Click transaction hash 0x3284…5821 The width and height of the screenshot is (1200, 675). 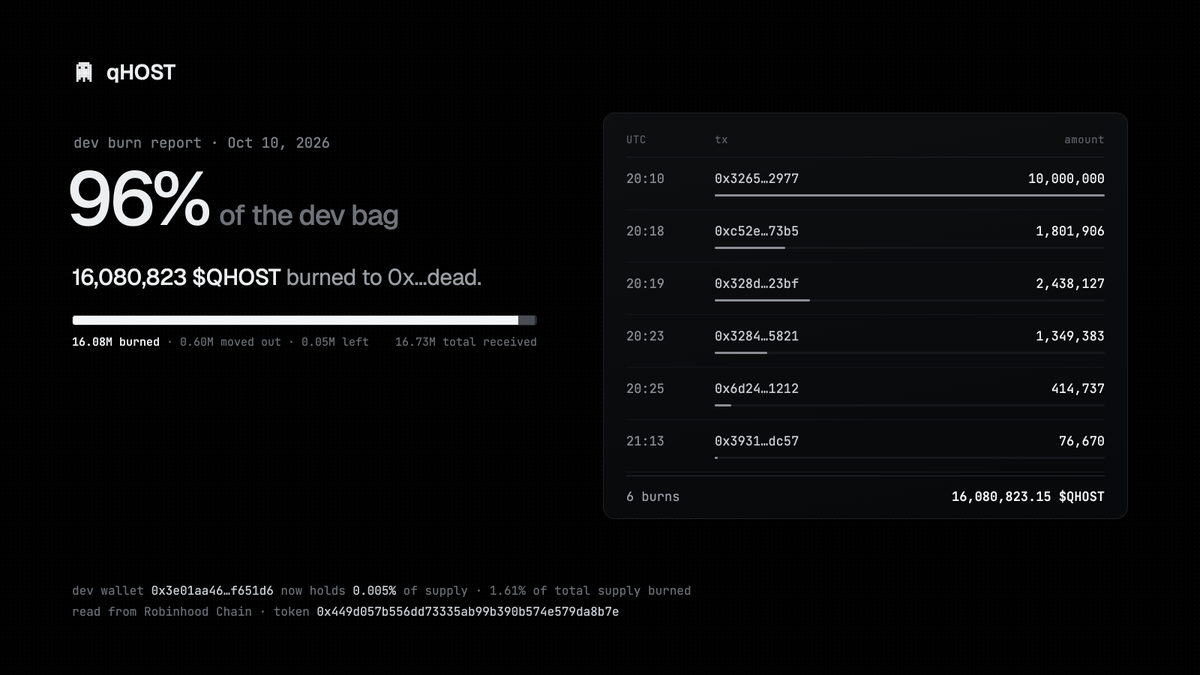click(x=756, y=336)
